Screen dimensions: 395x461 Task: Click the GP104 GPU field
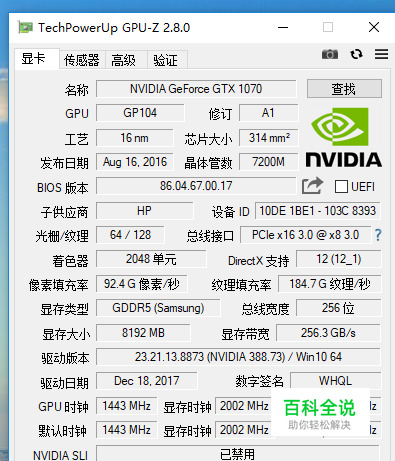[140, 113]
